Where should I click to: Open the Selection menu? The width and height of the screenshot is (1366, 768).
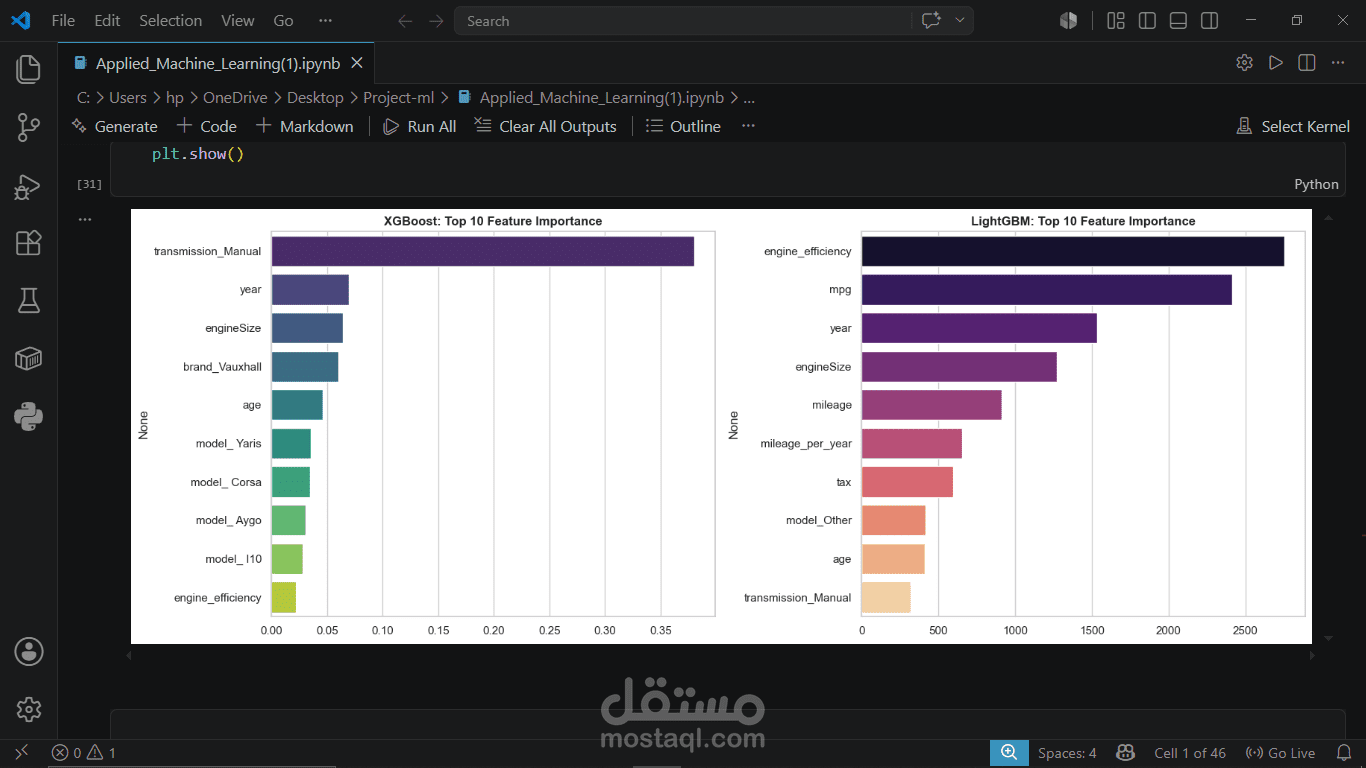click(170, 20)
